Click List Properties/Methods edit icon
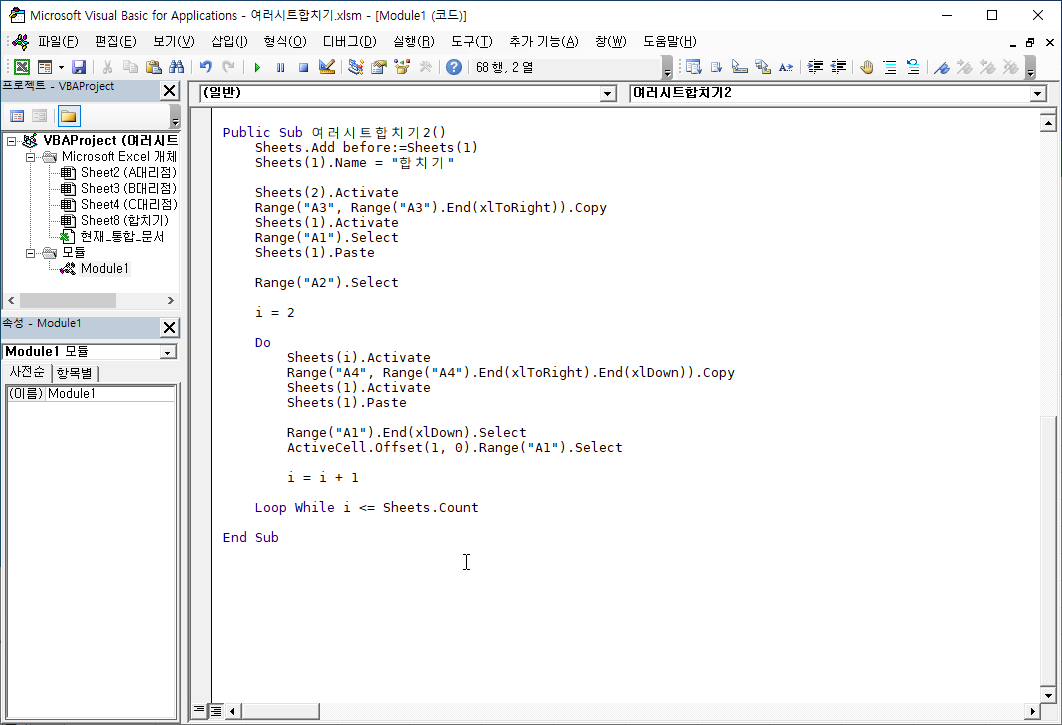The width and height of the screenshot is (1062, 725). [694, 67]
